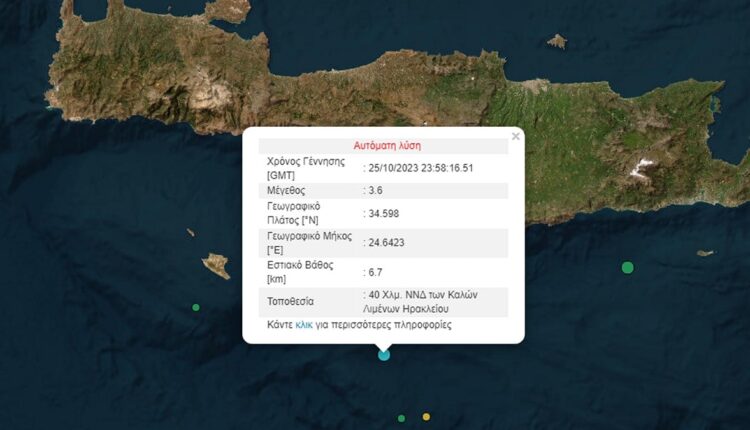Click the red "Αυτόματη λύση" popup header

tap(383, 144)
